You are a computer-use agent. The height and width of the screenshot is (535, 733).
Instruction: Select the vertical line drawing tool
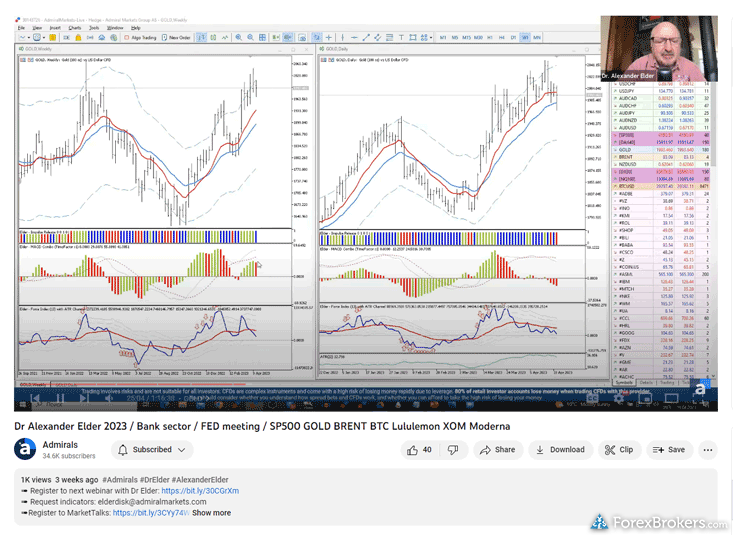[343, 37]
